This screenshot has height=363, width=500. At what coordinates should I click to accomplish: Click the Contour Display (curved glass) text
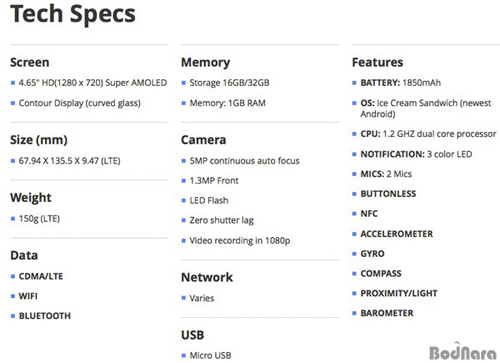80,103
